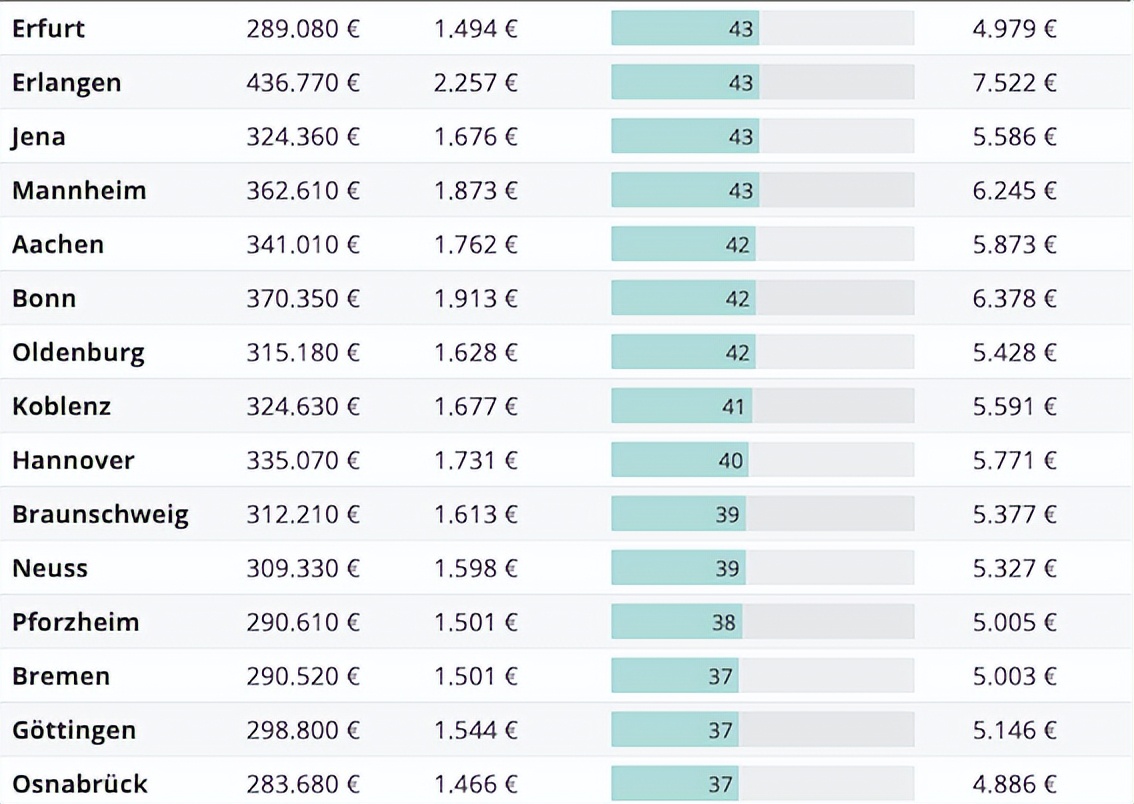Select the 1.873 € Mannheim value
The width and height of the screenshot is (1134, 804).
point(476,190)
